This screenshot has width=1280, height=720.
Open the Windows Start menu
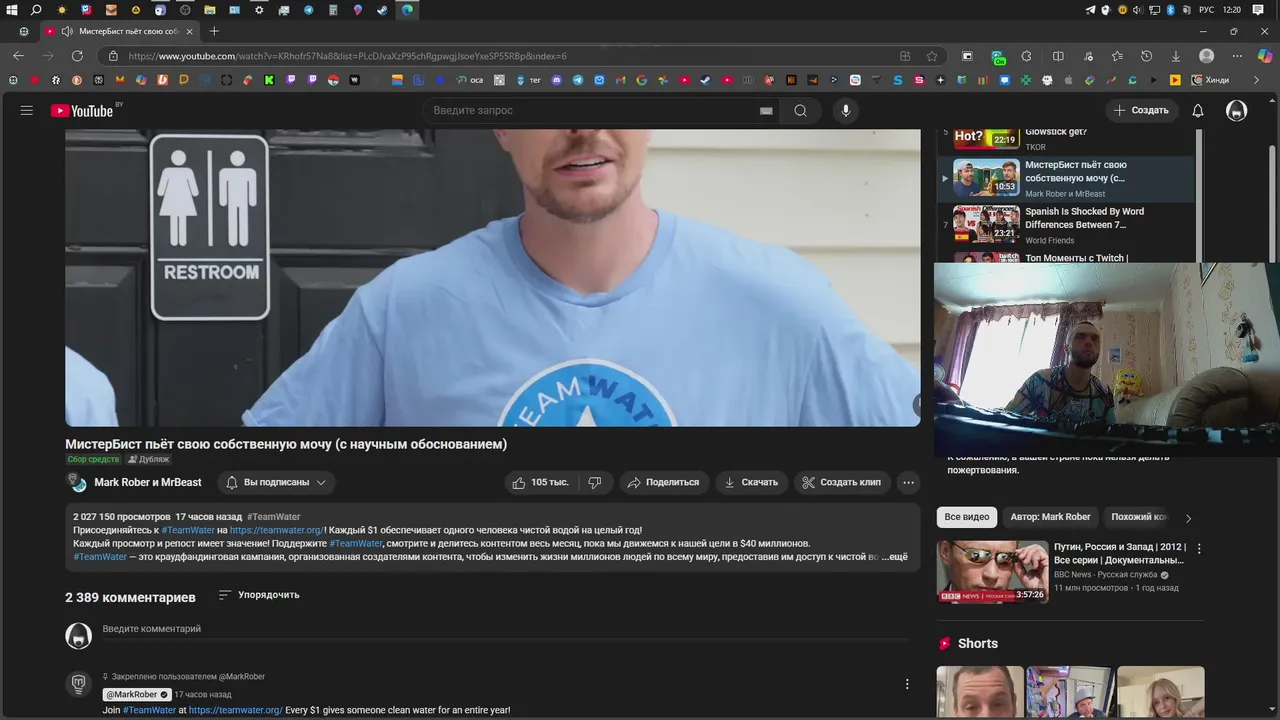pyautogui.click(x=12, y=10)
